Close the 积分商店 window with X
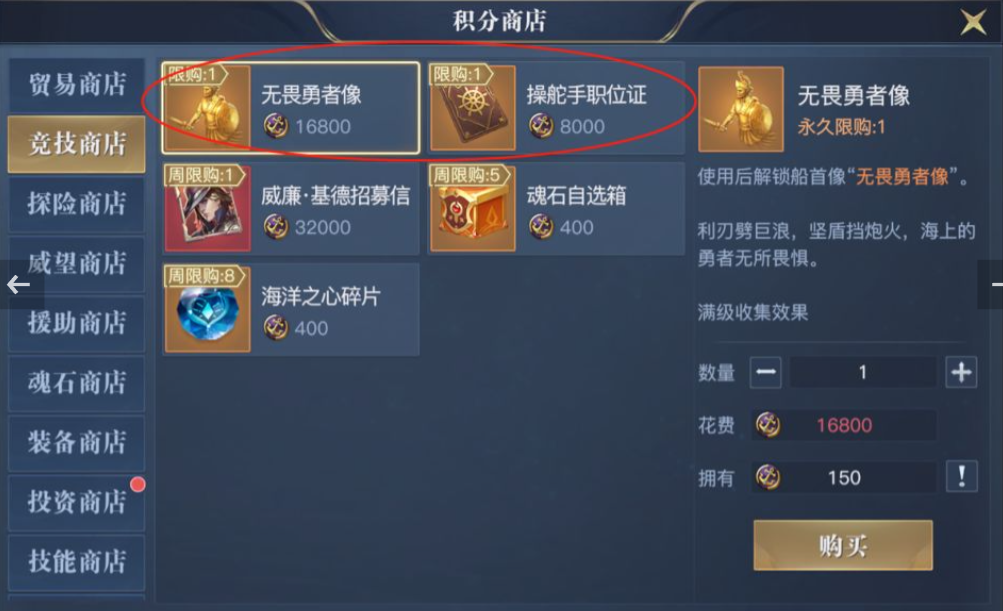Image resolution: width=1003 pixels, height=611 pixels. [973, 22]
